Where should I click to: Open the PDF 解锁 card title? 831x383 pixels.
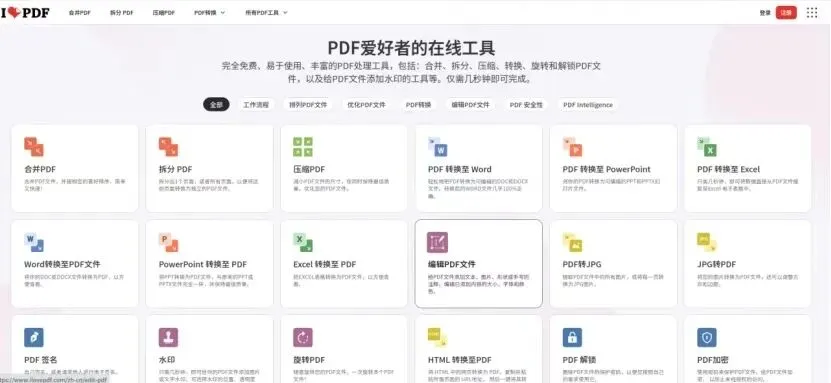[x=580, y=360]
